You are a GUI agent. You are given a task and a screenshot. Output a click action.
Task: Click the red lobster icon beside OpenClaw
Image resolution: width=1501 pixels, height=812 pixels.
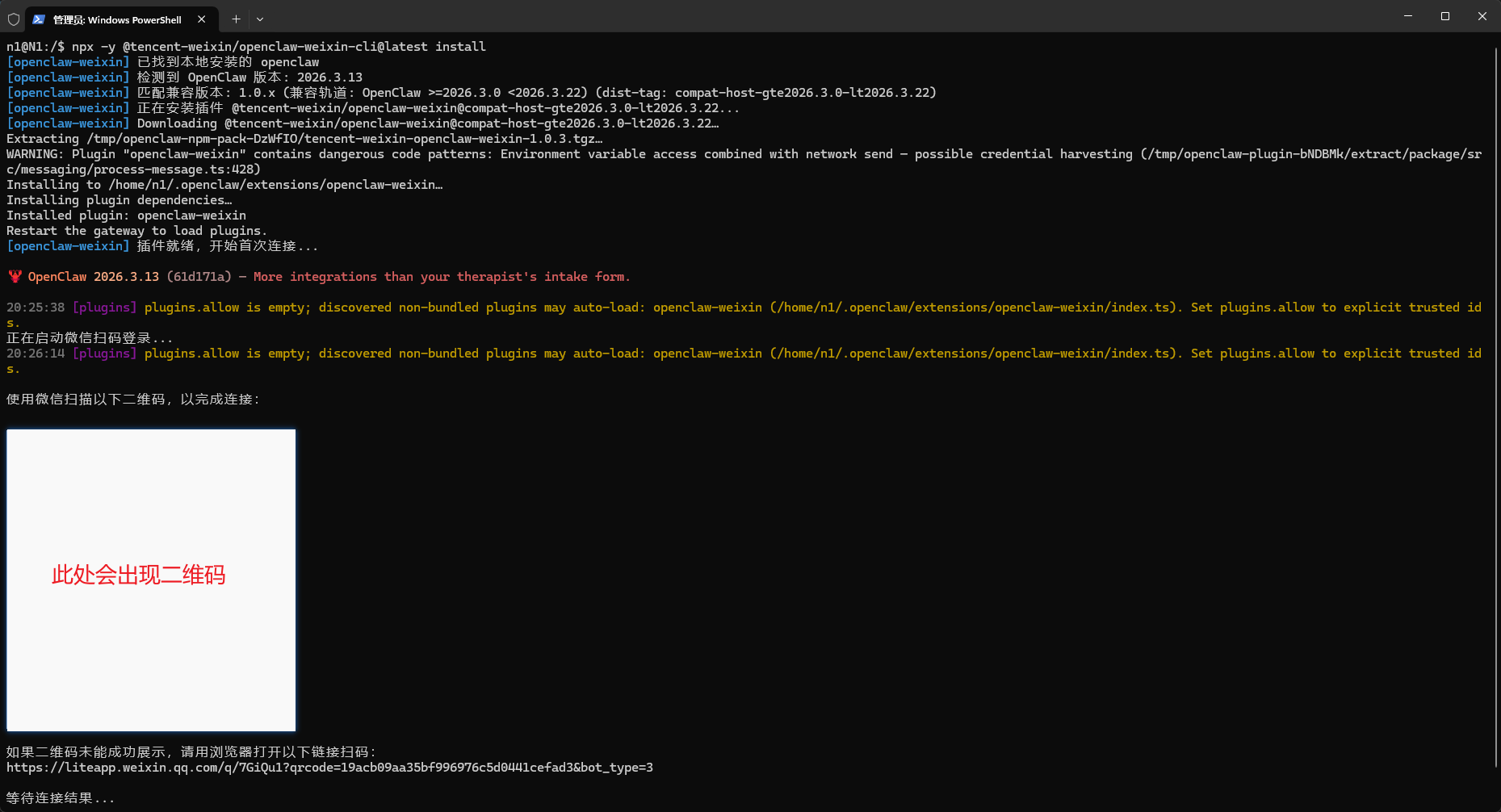point(15,277)
